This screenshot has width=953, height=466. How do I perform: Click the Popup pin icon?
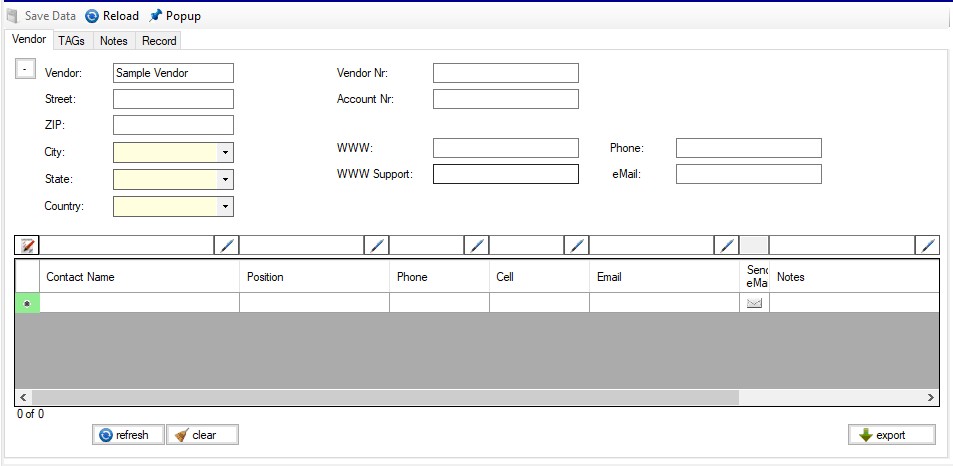pos(155,16)
